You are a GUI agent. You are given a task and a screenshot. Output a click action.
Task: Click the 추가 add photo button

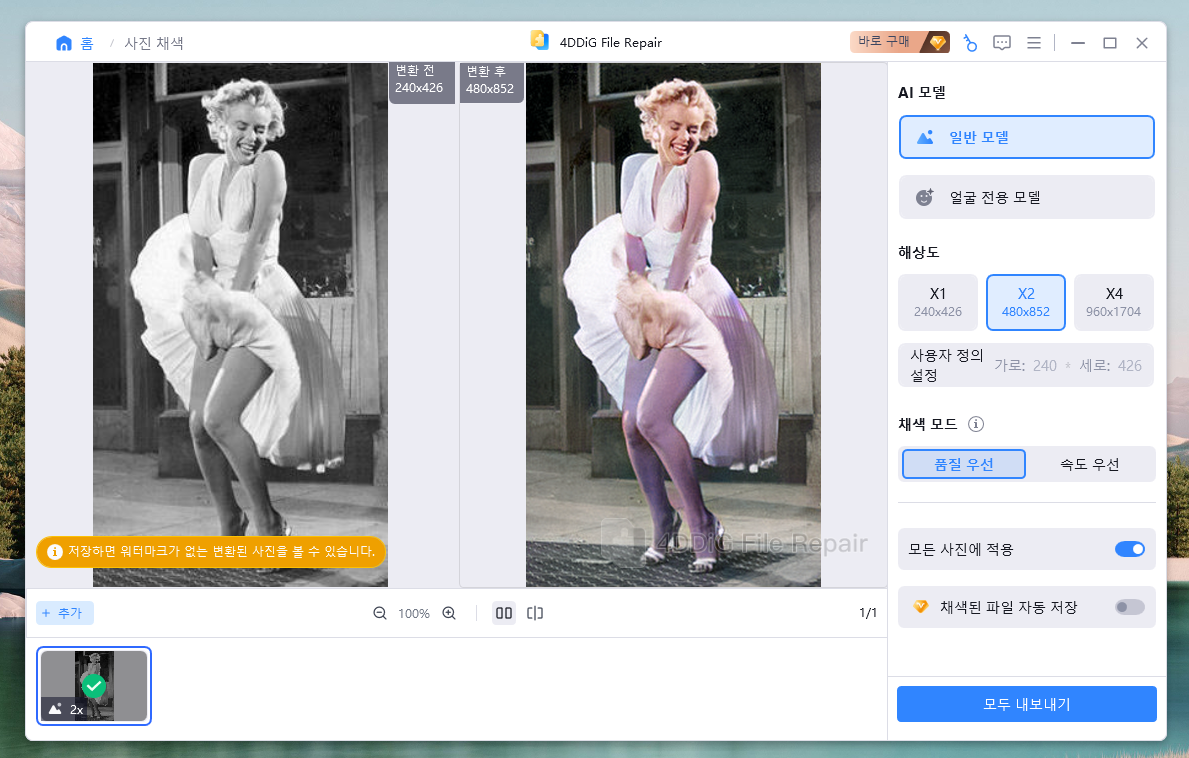[65, 613]
